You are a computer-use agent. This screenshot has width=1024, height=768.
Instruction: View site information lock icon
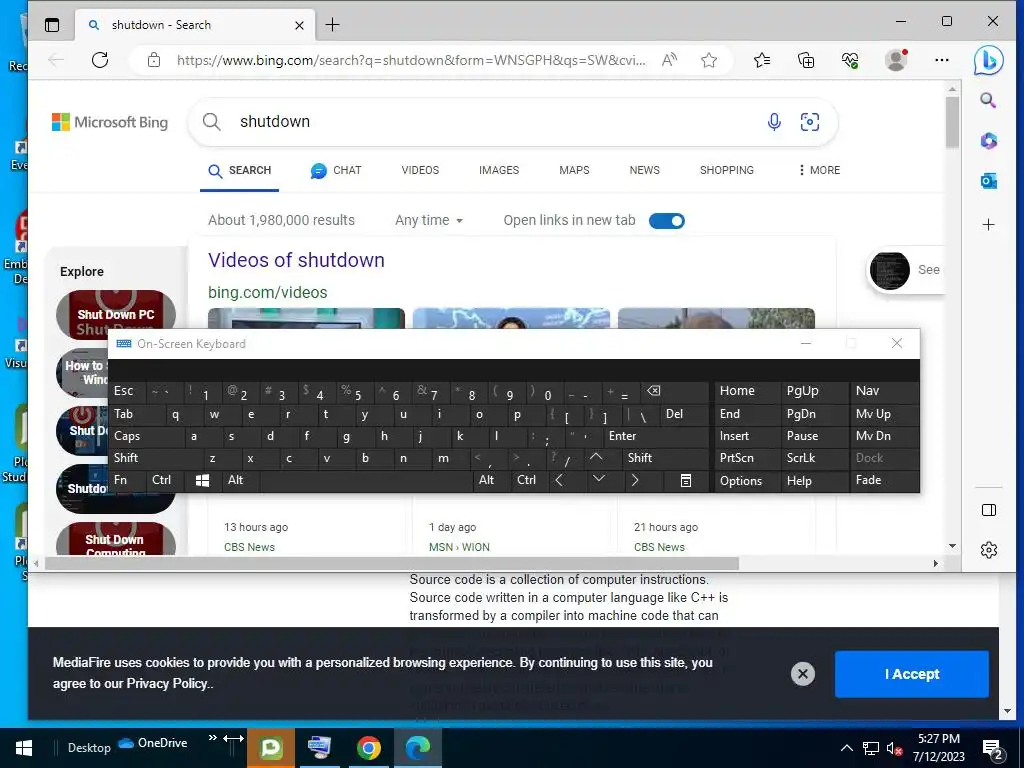click(154, 60)
